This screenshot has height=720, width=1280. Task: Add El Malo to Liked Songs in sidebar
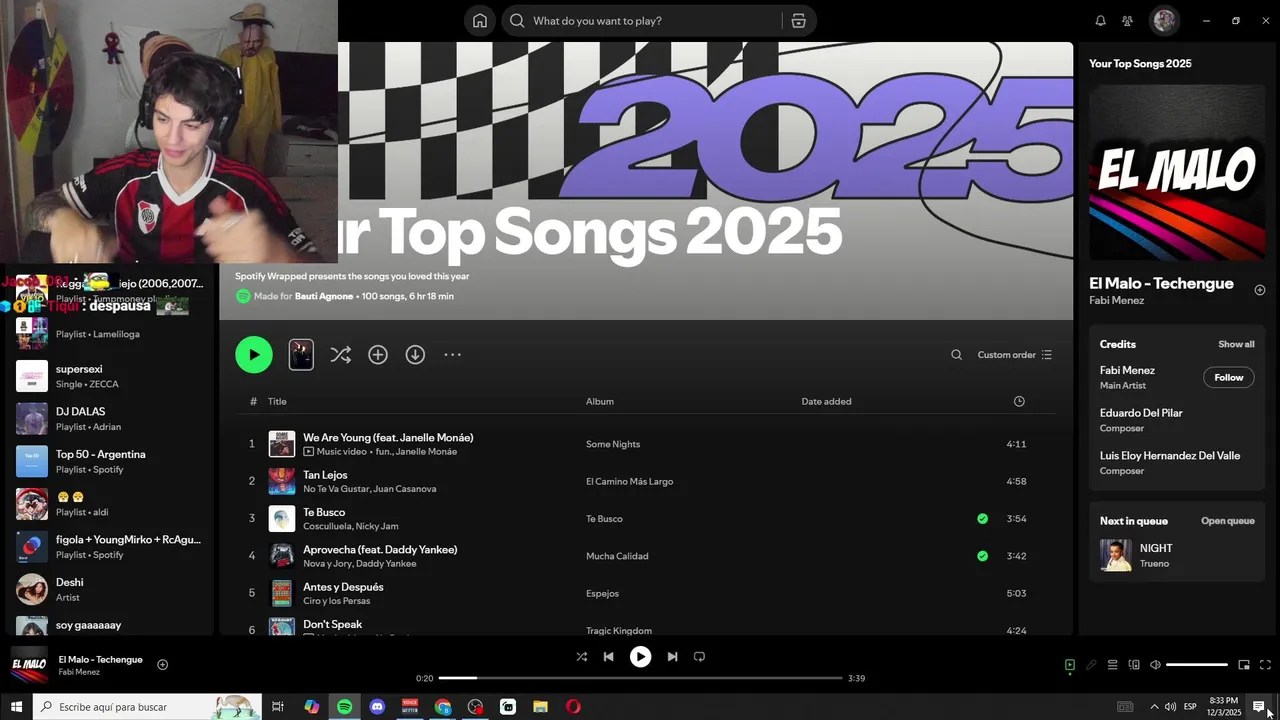coord(1260,290)
